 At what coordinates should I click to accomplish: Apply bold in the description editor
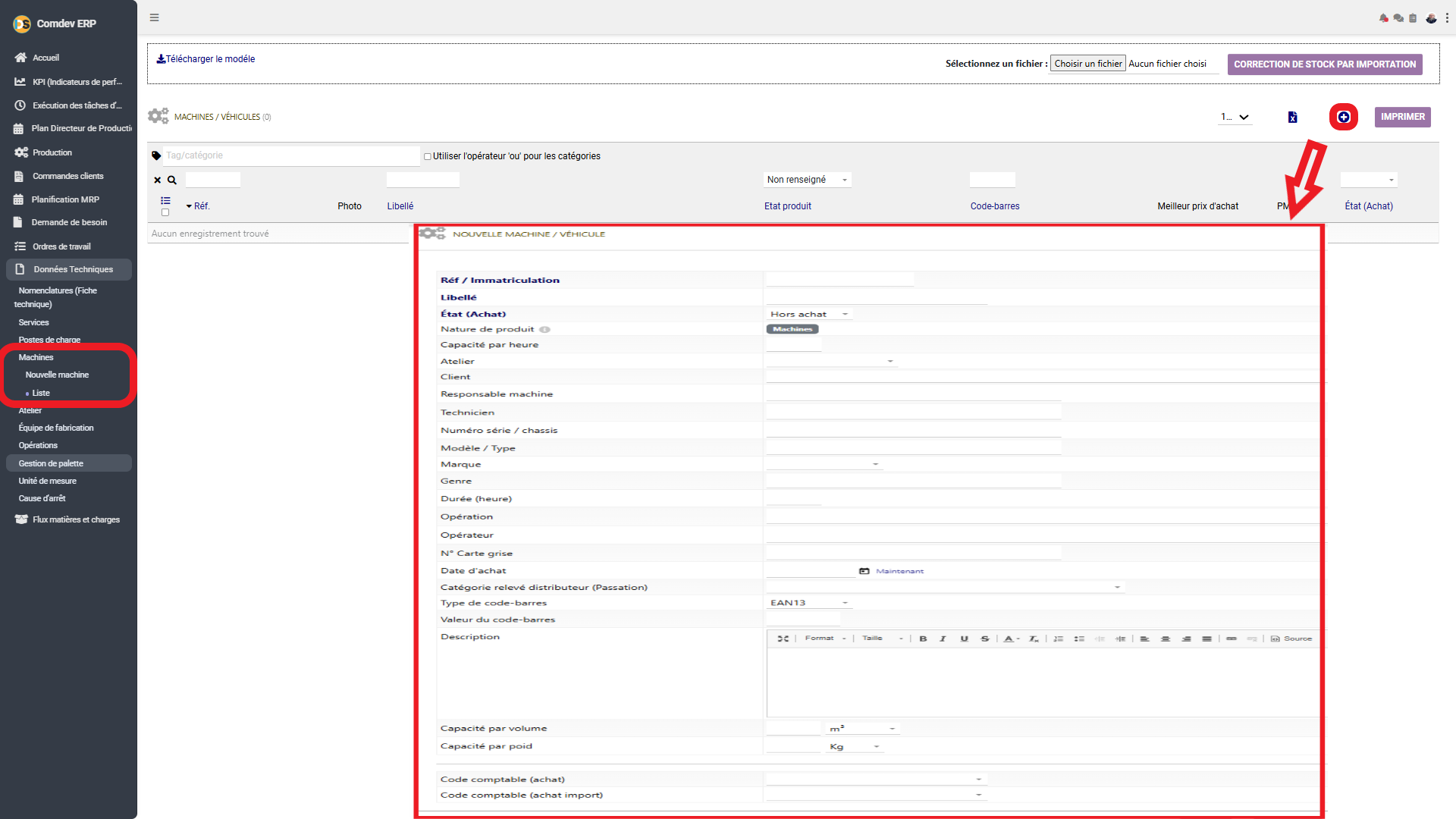click(x=923, y=639)
